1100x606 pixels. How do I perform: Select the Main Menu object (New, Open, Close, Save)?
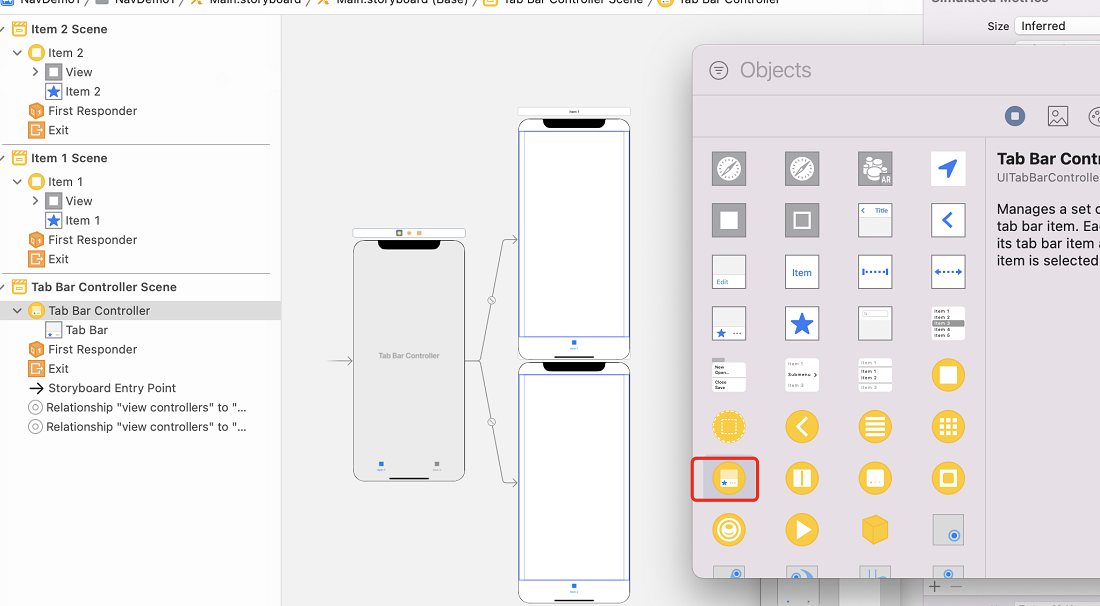point(729,375)
